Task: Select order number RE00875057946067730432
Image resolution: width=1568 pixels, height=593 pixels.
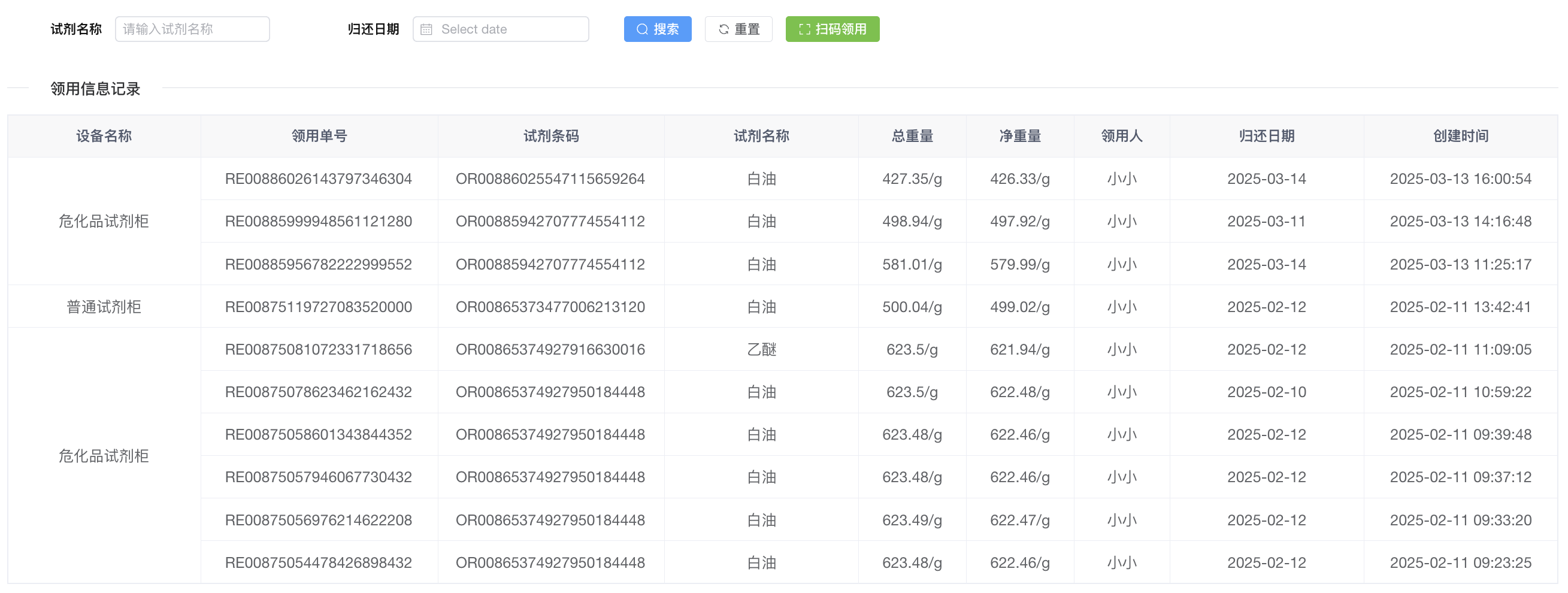Action: tap(319, 477)
